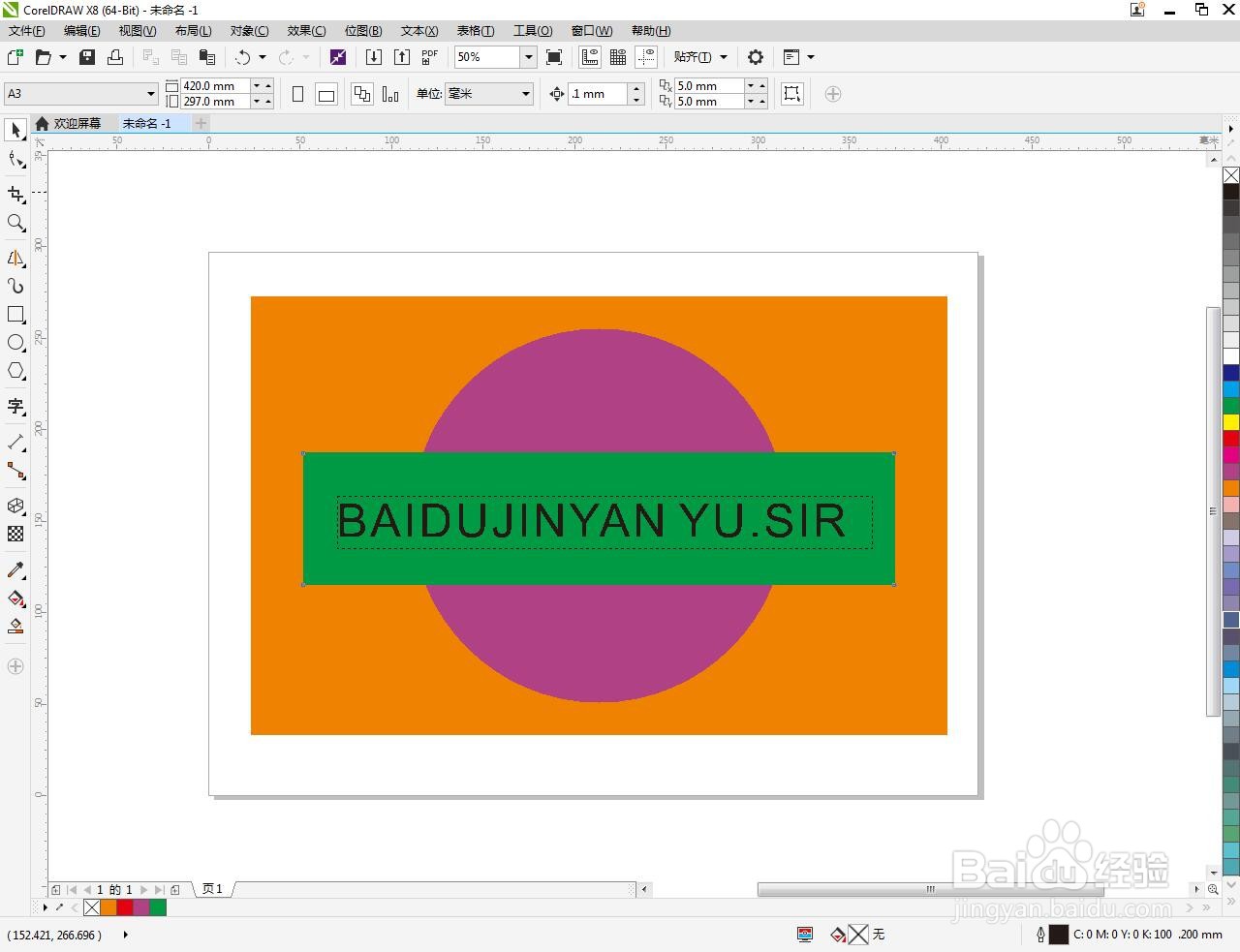The width and height of the screenshot is (1240, 952).
Task: Paste from clipboard
Action: 206,57
